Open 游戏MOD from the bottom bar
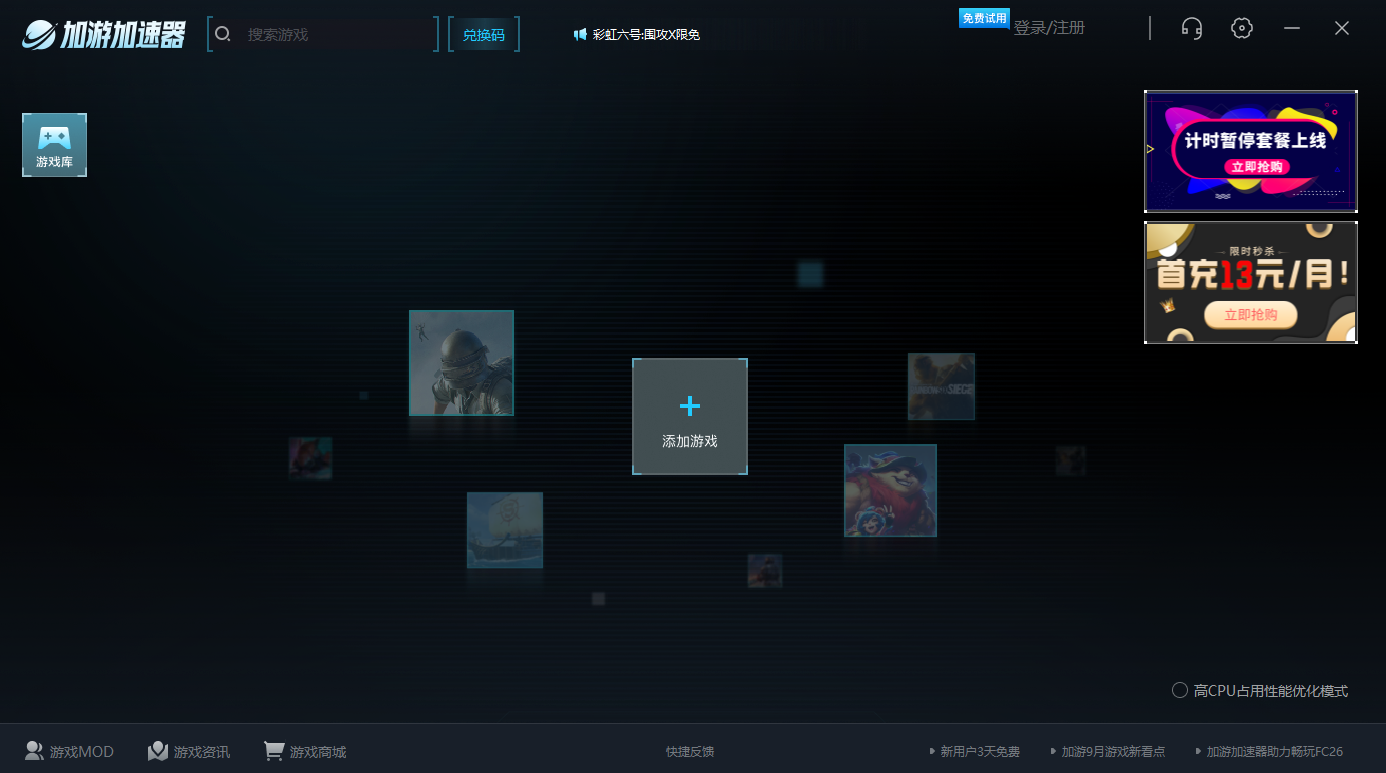The image size is (1386, 773). click(69, 751)
